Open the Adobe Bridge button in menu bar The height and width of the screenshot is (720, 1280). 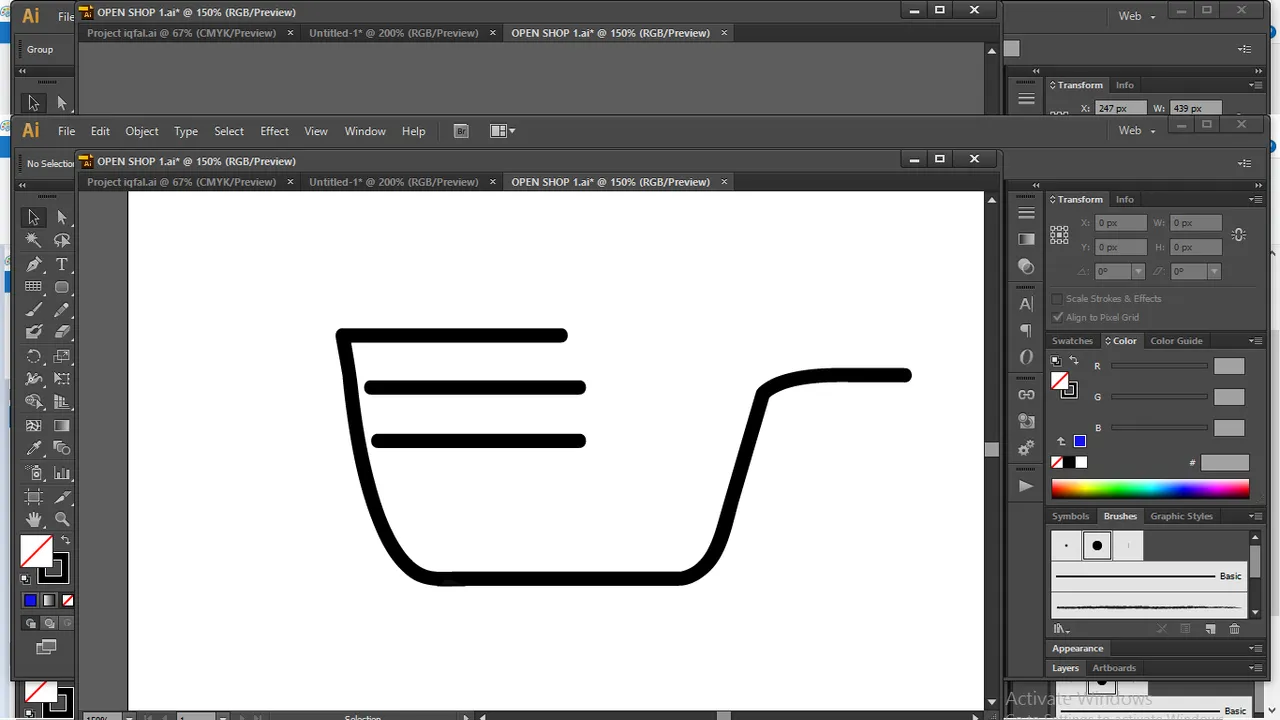pos(461,131)
